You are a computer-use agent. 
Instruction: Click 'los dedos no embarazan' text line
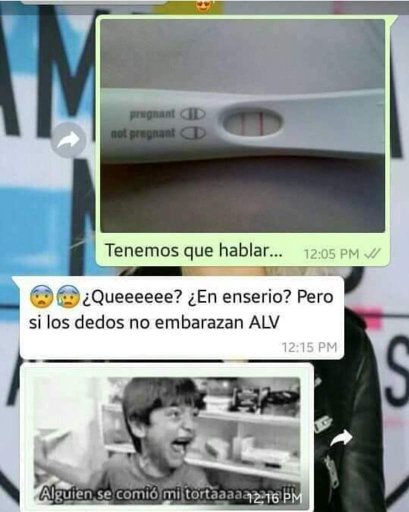[x=146, y=322]
